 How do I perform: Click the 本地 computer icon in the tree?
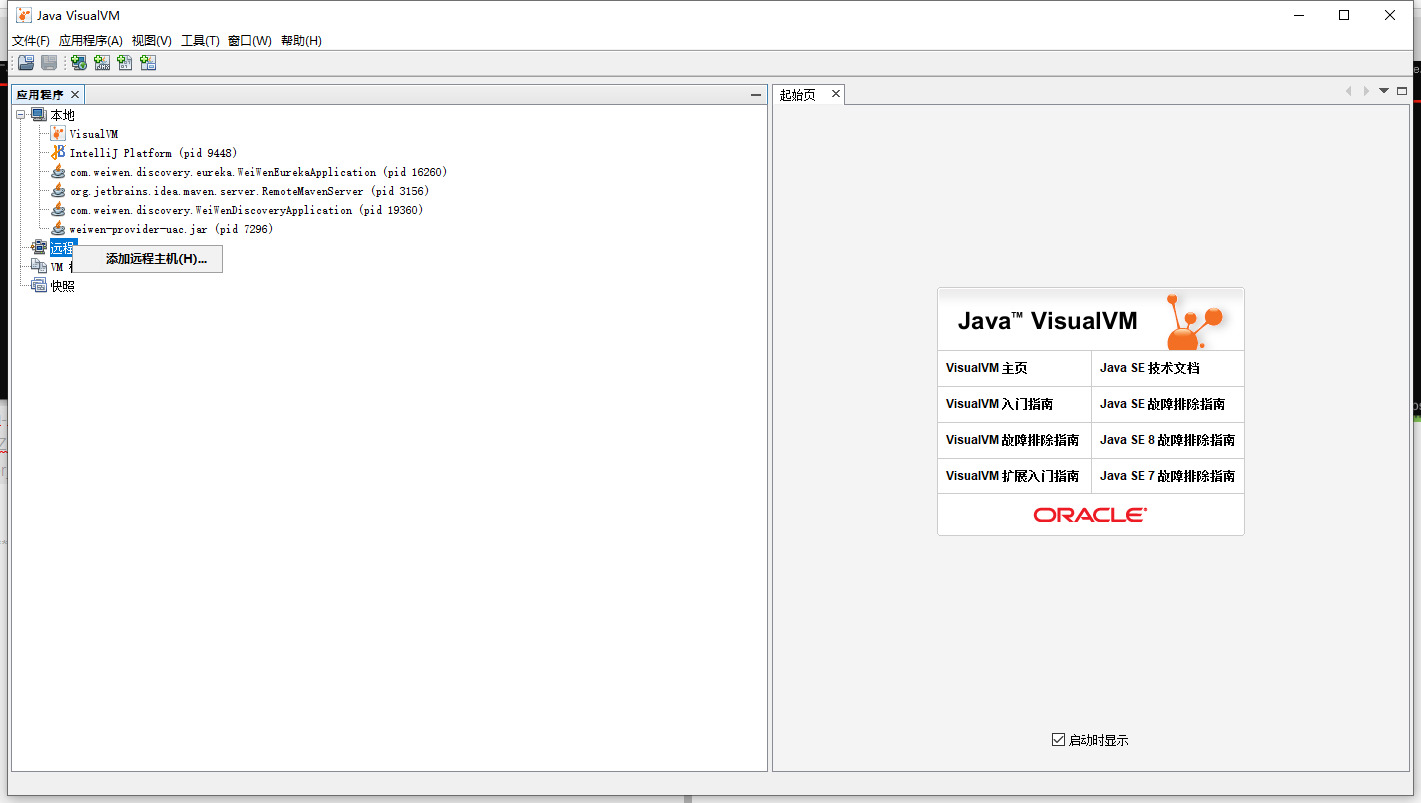click(39, 115)
